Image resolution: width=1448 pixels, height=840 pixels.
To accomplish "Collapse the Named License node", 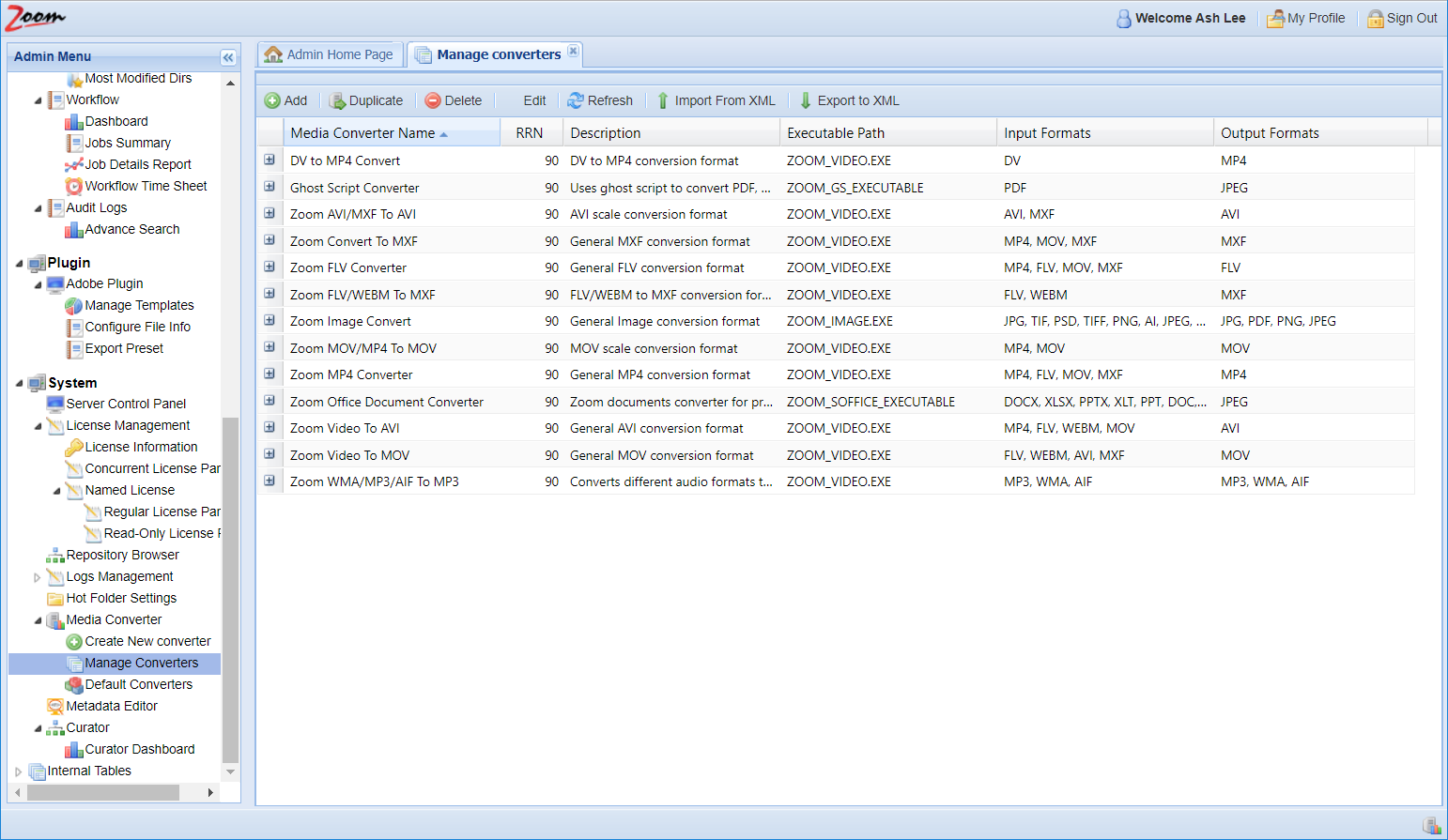I will 56,491.
